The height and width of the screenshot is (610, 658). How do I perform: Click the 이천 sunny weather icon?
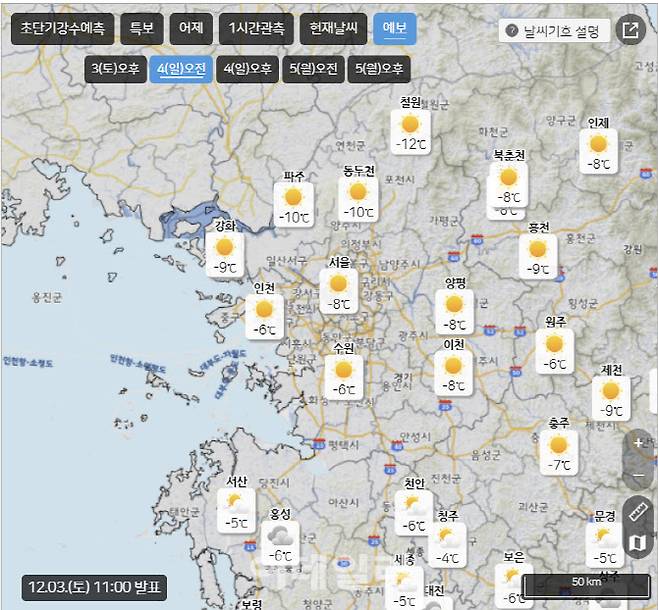(453, 365)
